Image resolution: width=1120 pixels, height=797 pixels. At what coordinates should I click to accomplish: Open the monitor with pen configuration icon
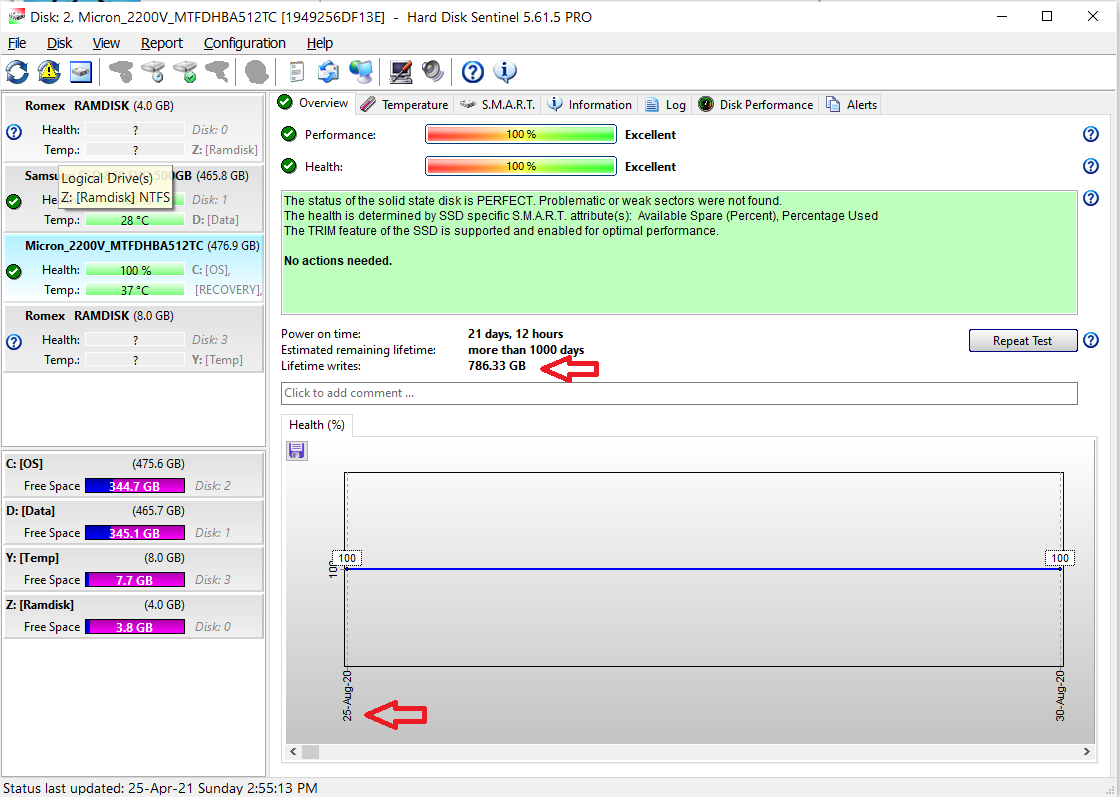(401, 71)
